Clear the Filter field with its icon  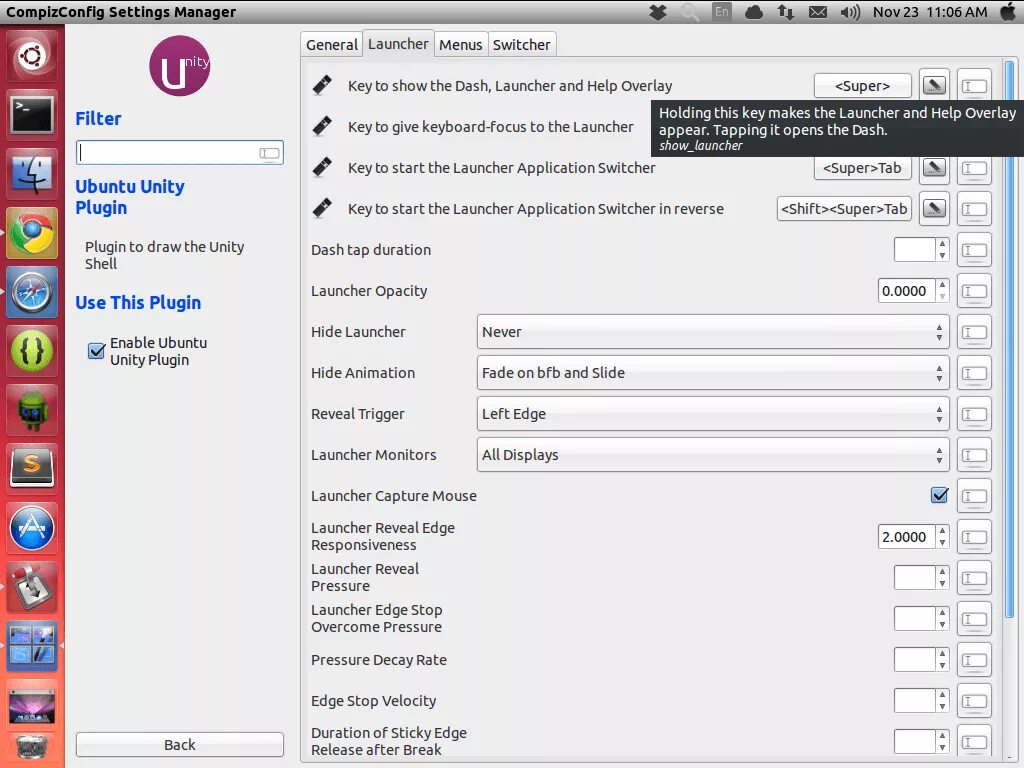point(269,153)
